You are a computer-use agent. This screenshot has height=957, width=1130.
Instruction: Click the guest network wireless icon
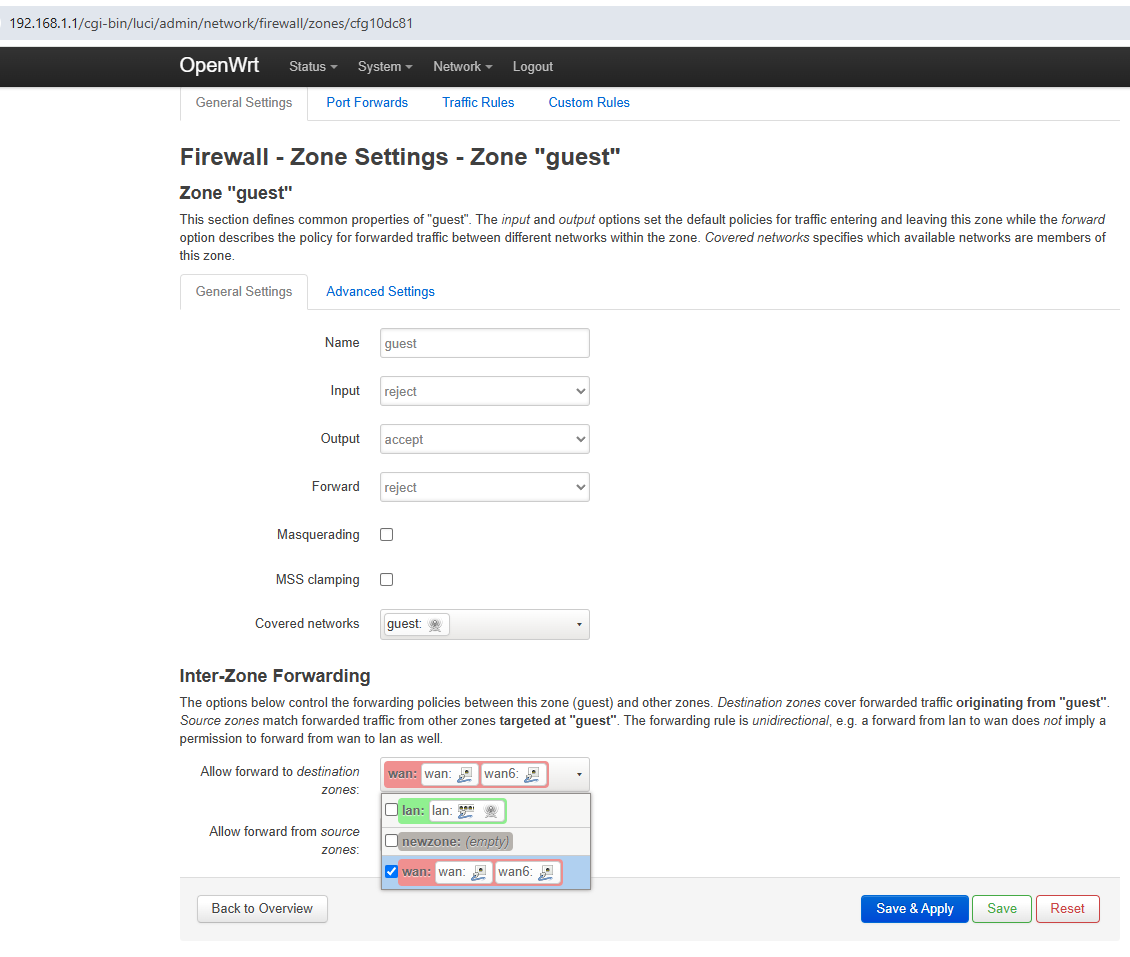coord(435,624)
